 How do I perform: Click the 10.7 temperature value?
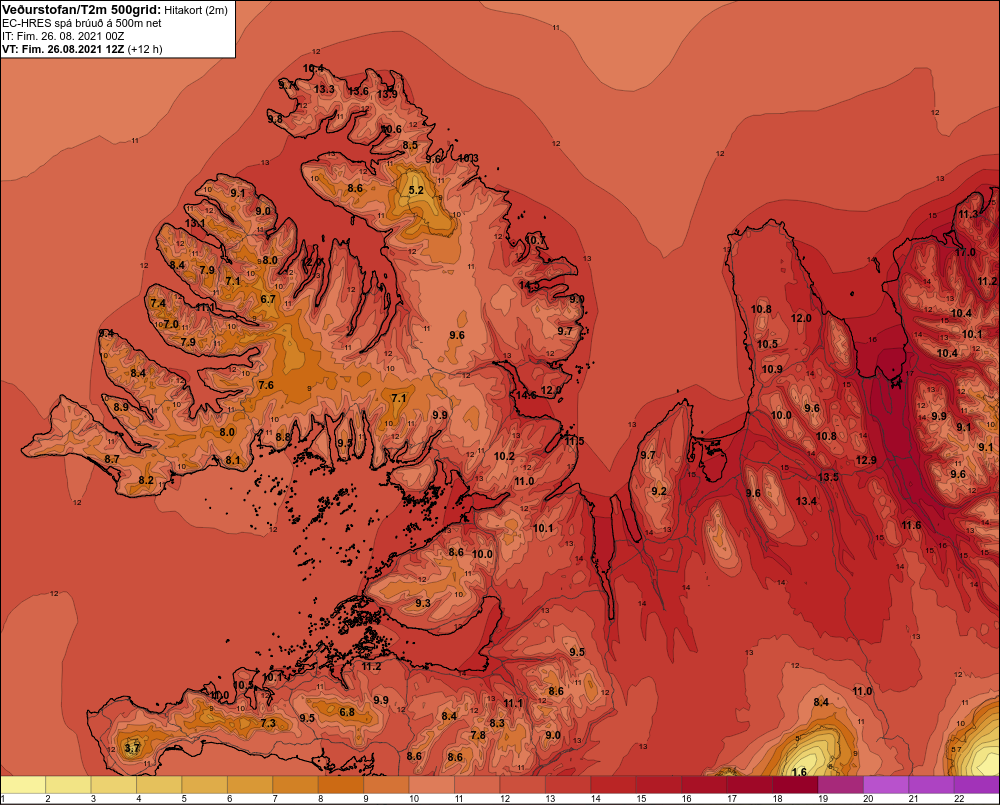tap(535, 240)
